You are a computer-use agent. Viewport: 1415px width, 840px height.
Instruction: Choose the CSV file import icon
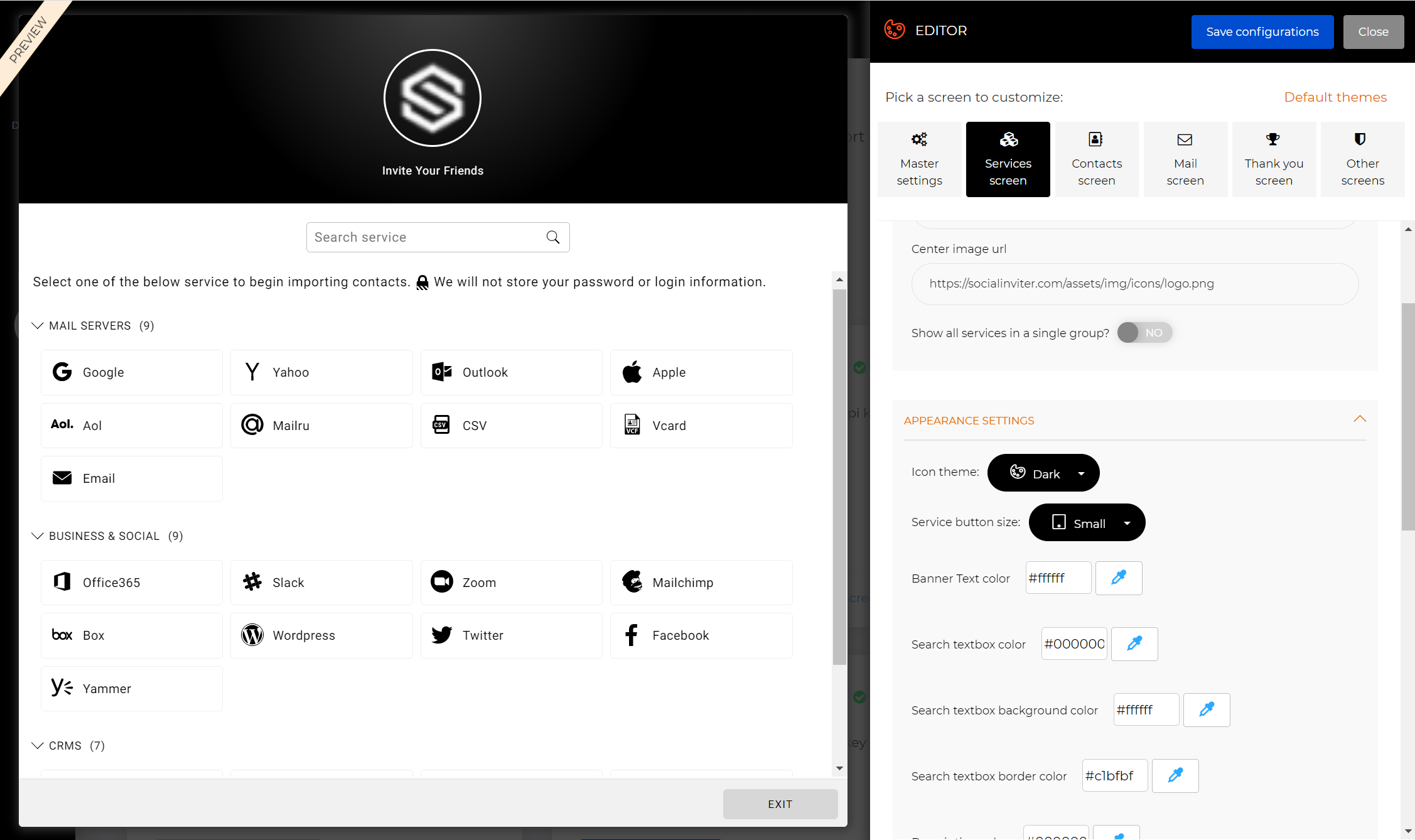(x=441, y=425)
